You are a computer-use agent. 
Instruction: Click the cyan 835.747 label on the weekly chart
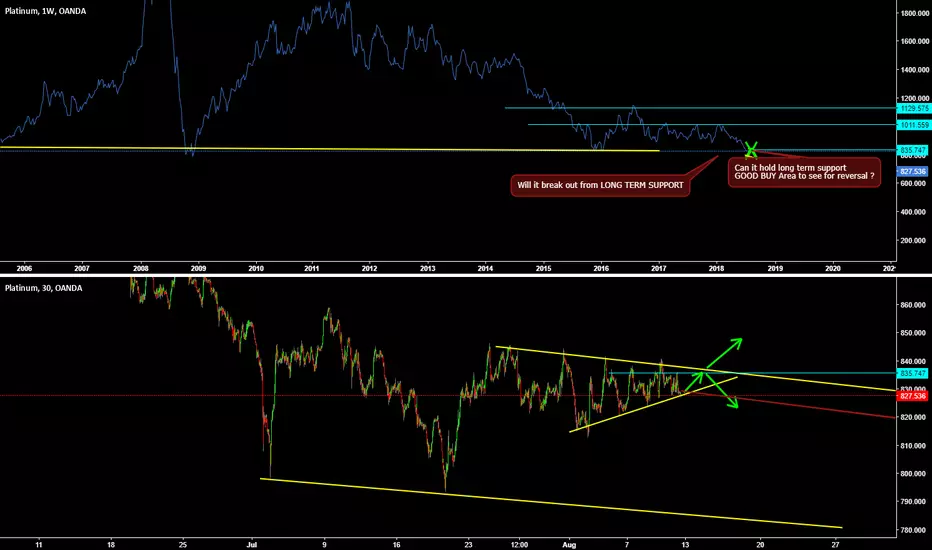912,150
